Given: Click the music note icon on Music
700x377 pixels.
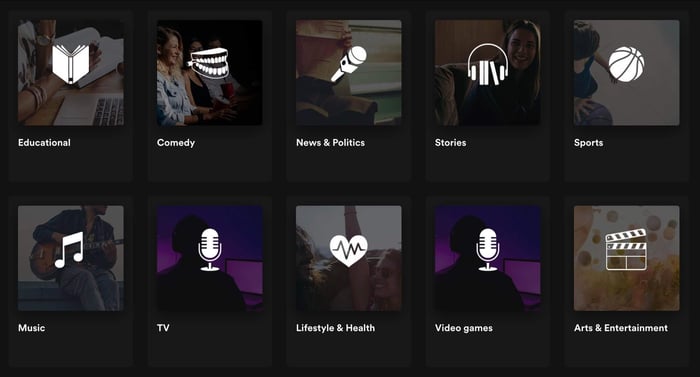Looking at the screenshot, I should click(x=69, y=250).
